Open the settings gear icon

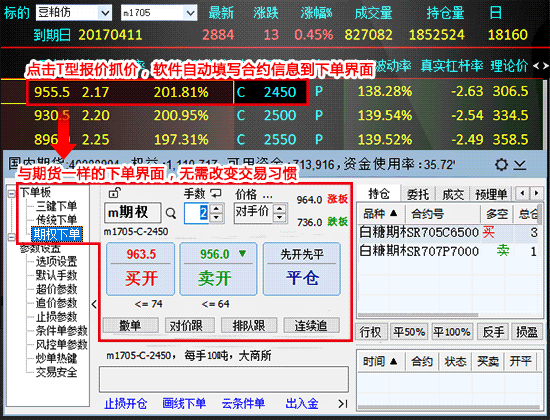[501, 164]
